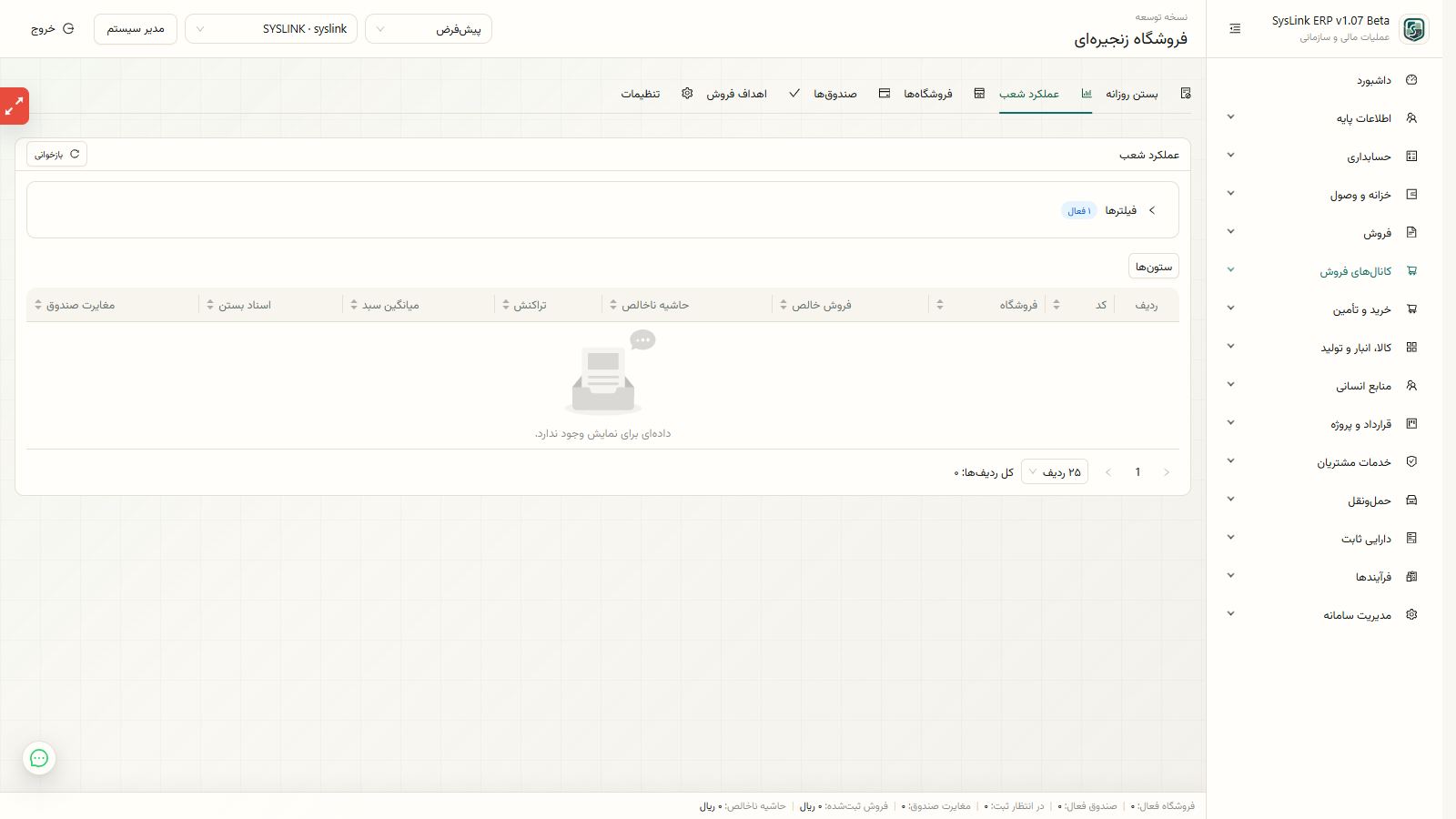The image size is (1456, 819).
Task: Open the ۲۵ ردیف page size dropdown
Action: tap(1055, 472)
